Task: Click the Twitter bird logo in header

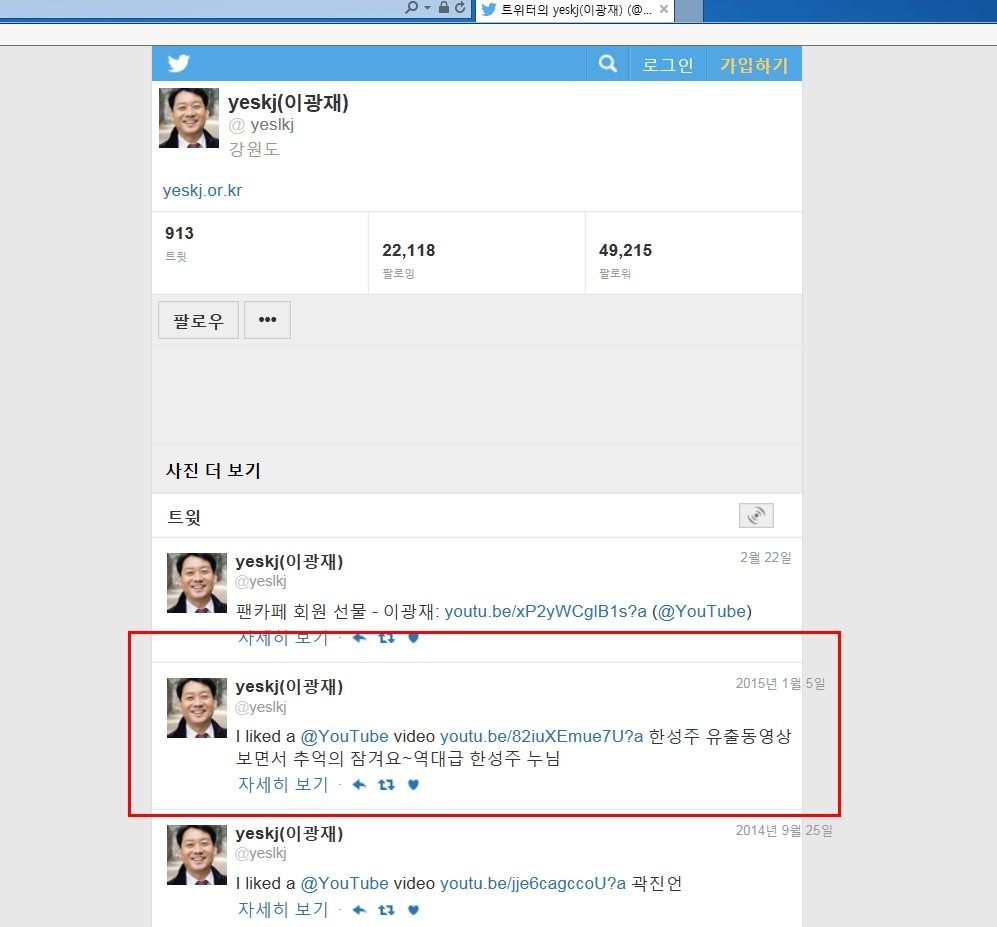Action: [179, 64]
